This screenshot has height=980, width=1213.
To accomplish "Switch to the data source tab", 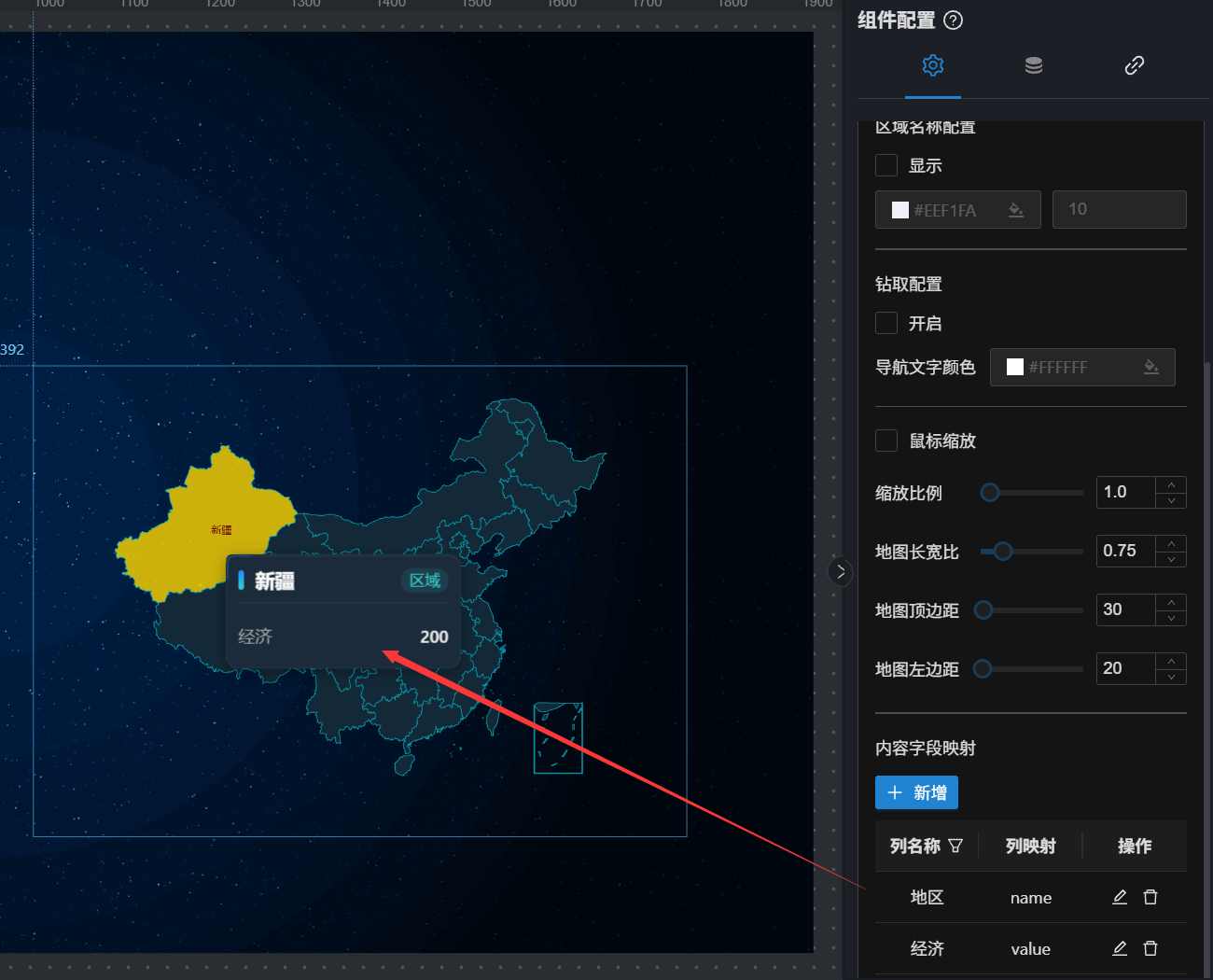I will (1033, 65).
